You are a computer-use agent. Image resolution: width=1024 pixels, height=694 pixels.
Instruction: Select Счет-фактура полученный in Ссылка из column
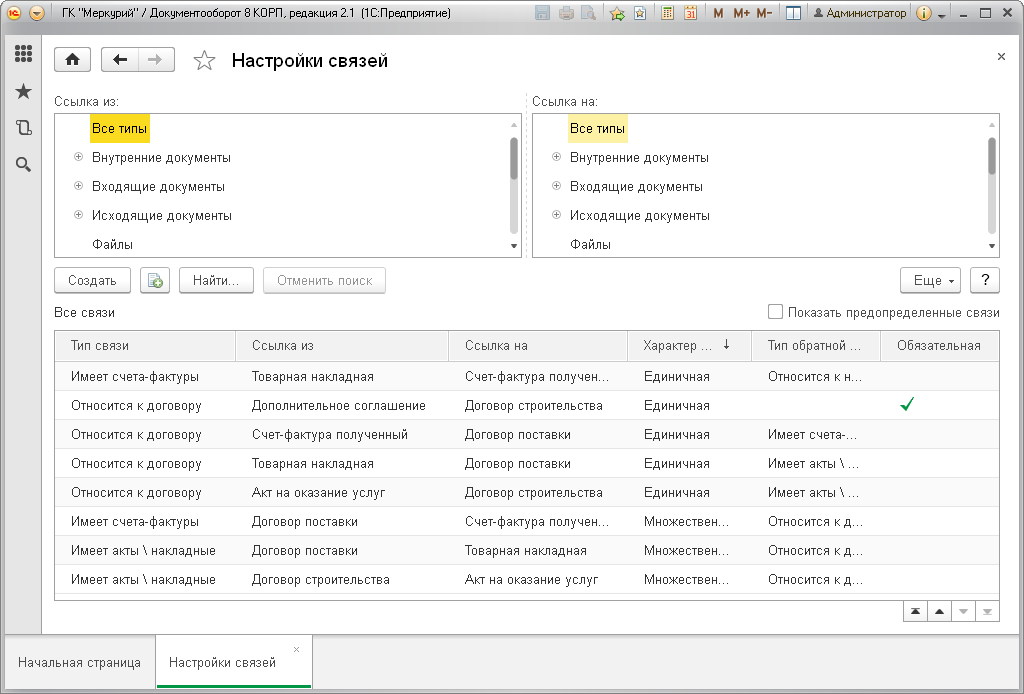click(x=342, y=434)
